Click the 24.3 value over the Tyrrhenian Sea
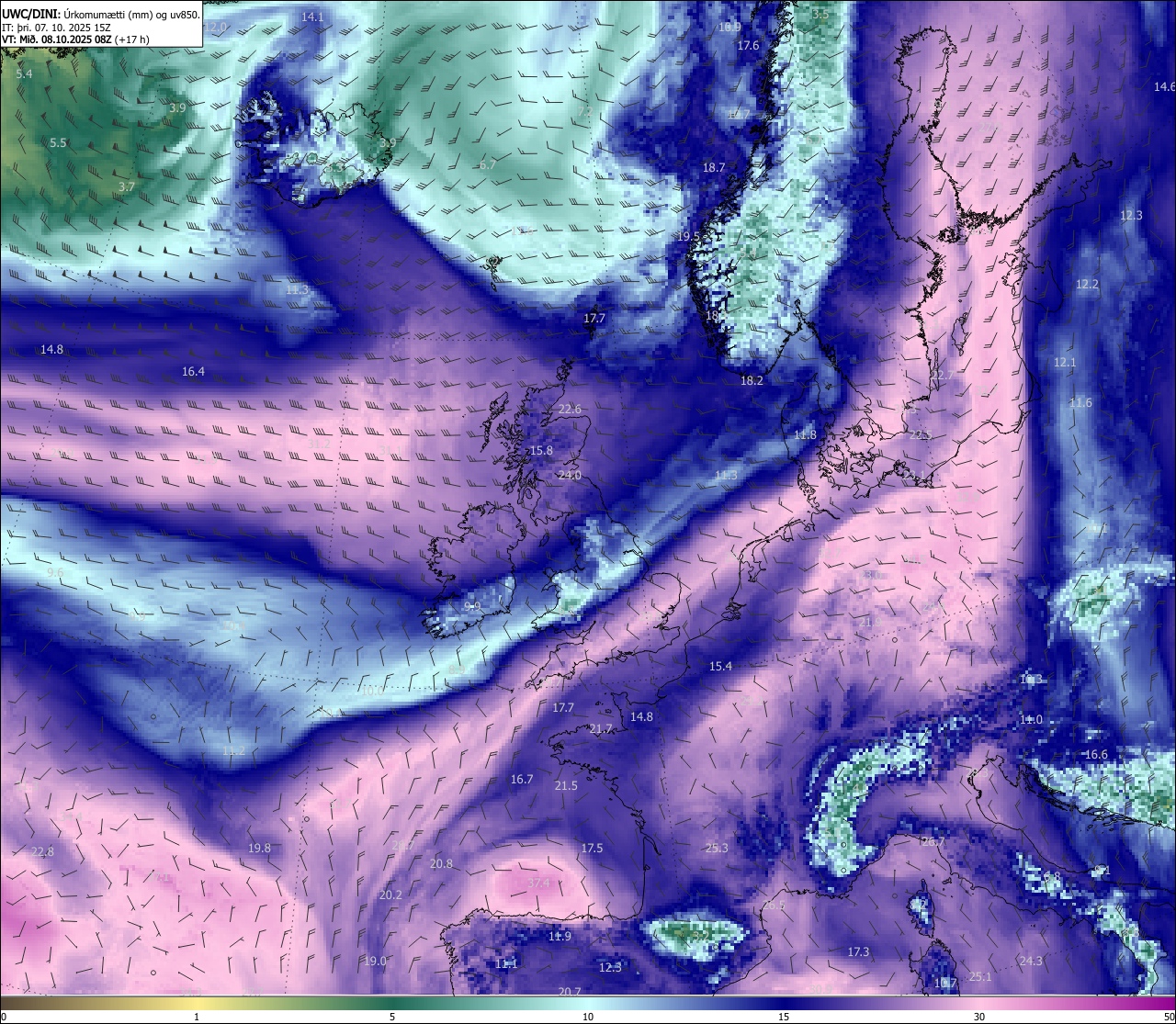The image size is (1176, 1024). coord(1031,961)
